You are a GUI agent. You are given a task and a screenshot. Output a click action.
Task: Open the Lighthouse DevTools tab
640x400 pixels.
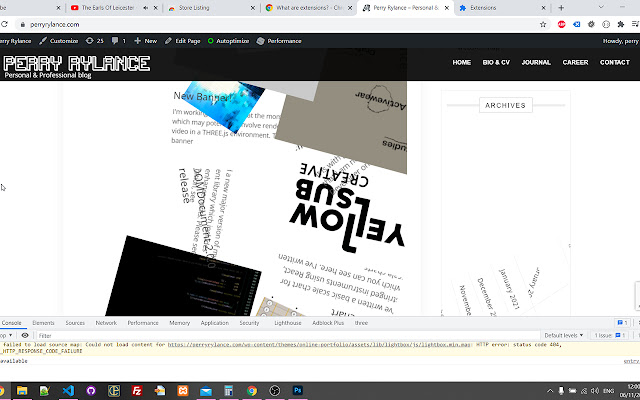click(288, 323)
